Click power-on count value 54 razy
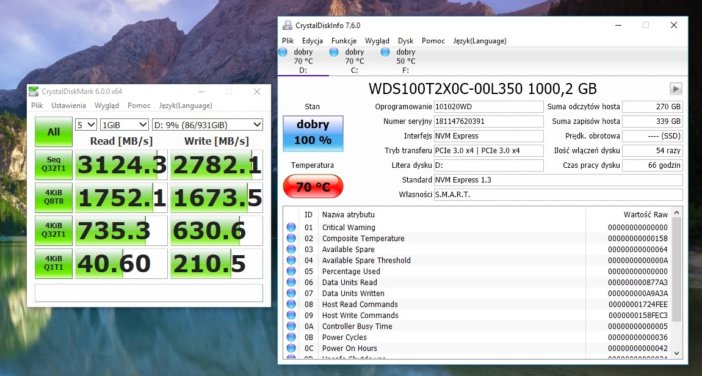Screen dimensions: 702x376 652,151
